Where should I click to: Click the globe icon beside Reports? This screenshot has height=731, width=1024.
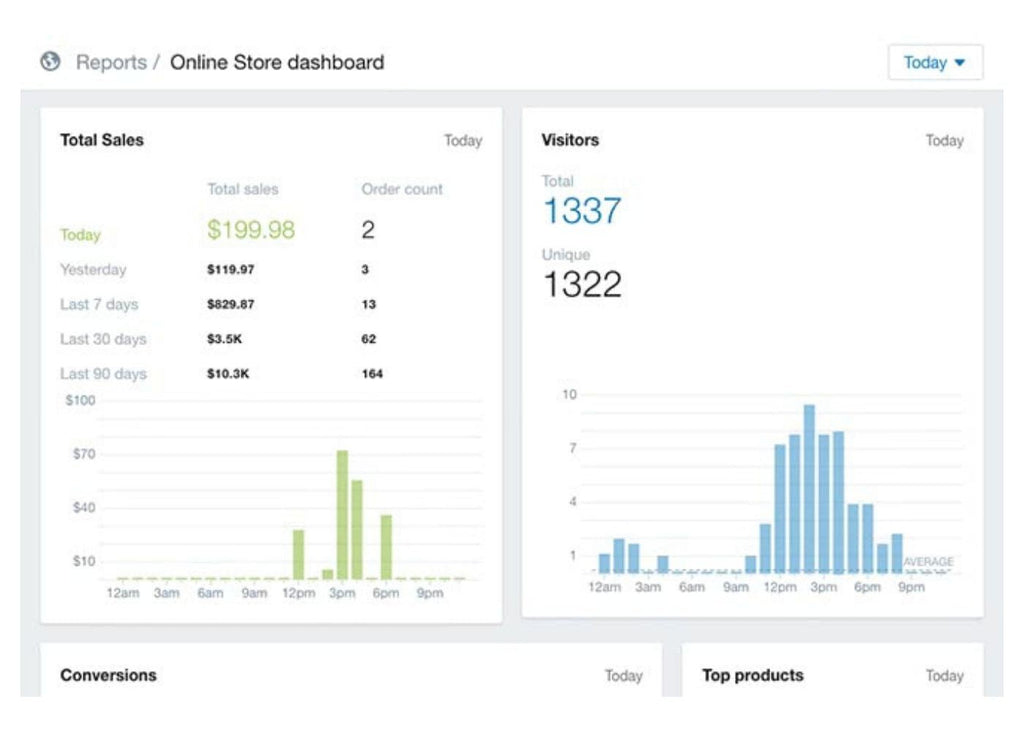click(50, 62)
